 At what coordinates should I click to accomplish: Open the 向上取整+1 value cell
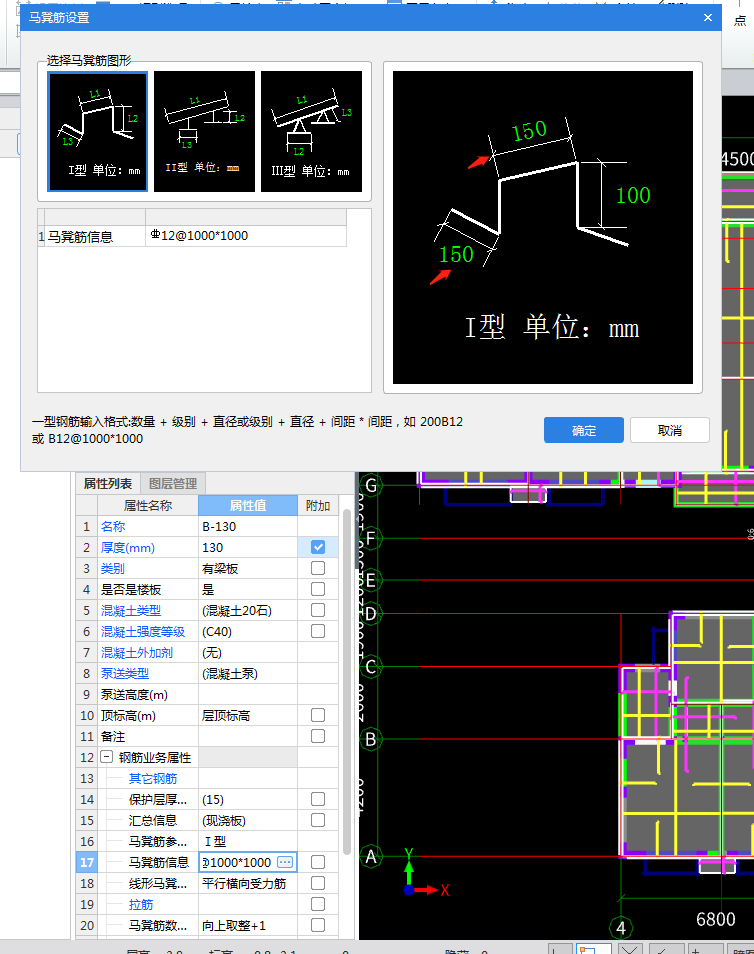248,925
